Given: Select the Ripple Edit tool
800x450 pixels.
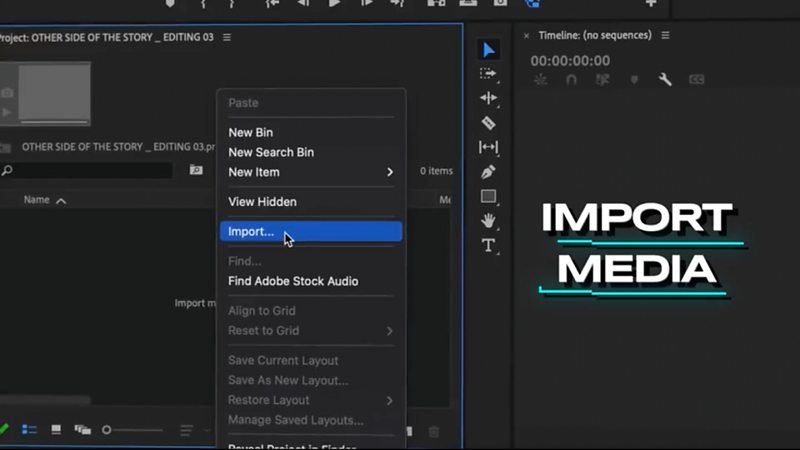Looking at the screenshot, I should 488,98.
